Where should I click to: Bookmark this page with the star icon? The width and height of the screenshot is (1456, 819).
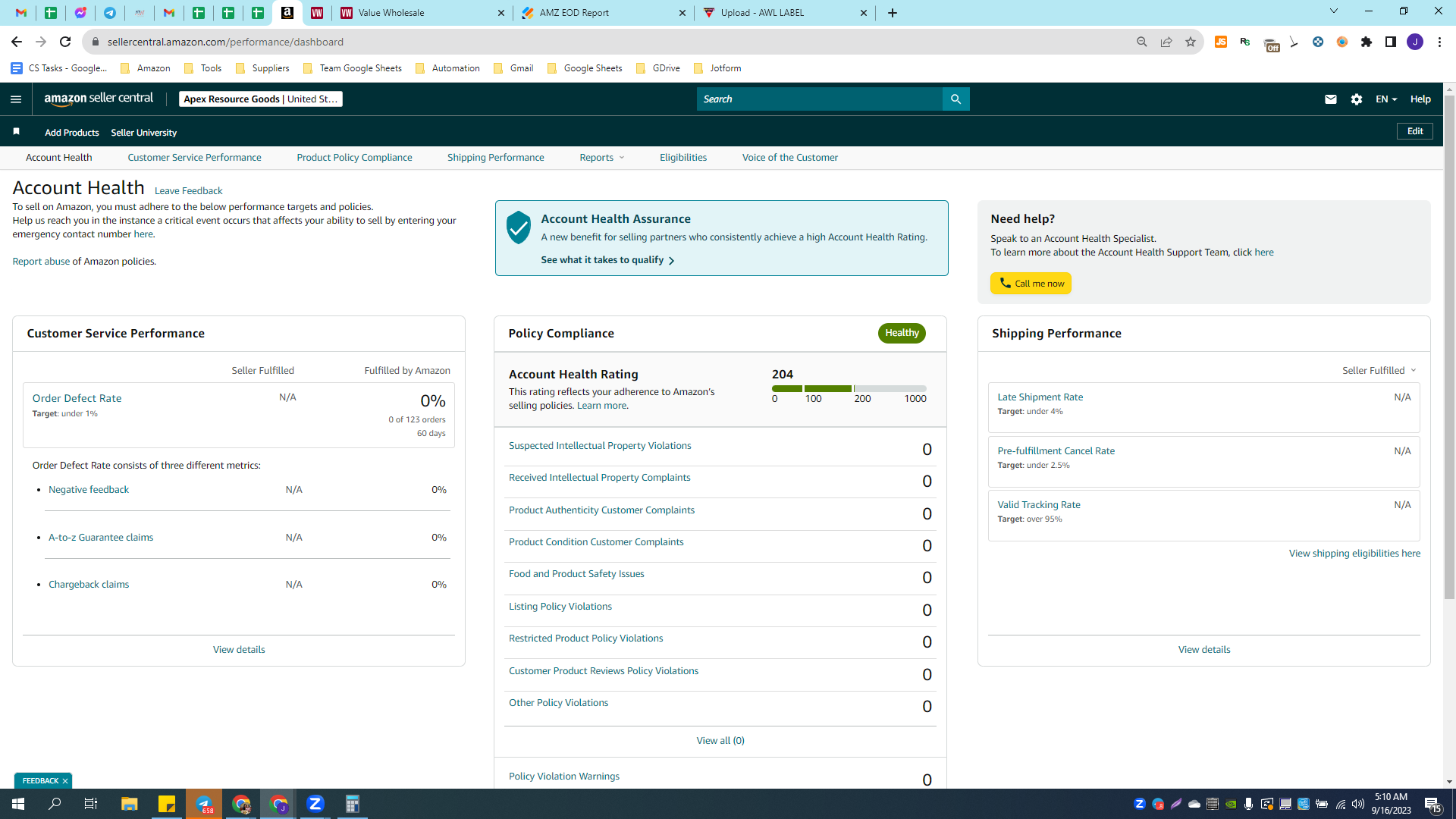pos(1191,42)
